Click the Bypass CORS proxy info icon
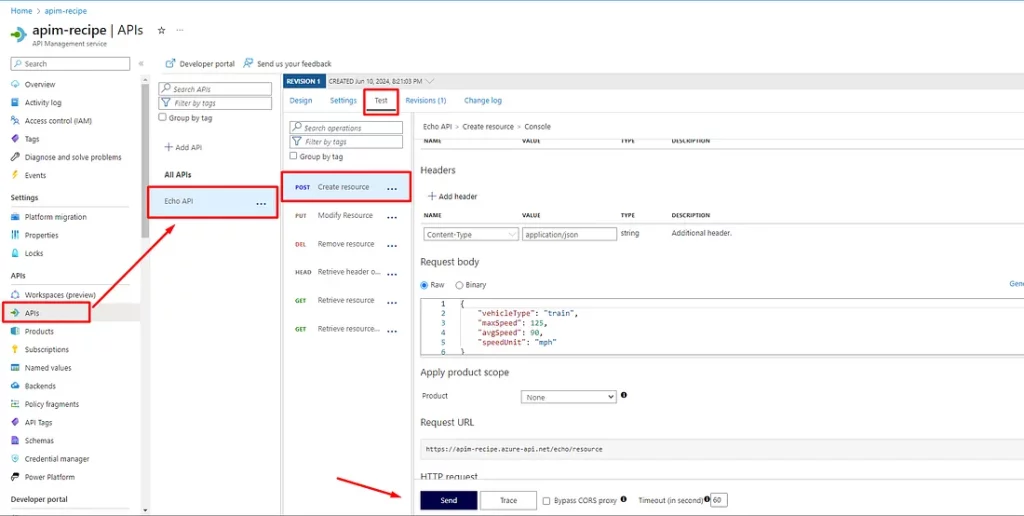Screen dimensions: 1024x516 click(623, 500)
